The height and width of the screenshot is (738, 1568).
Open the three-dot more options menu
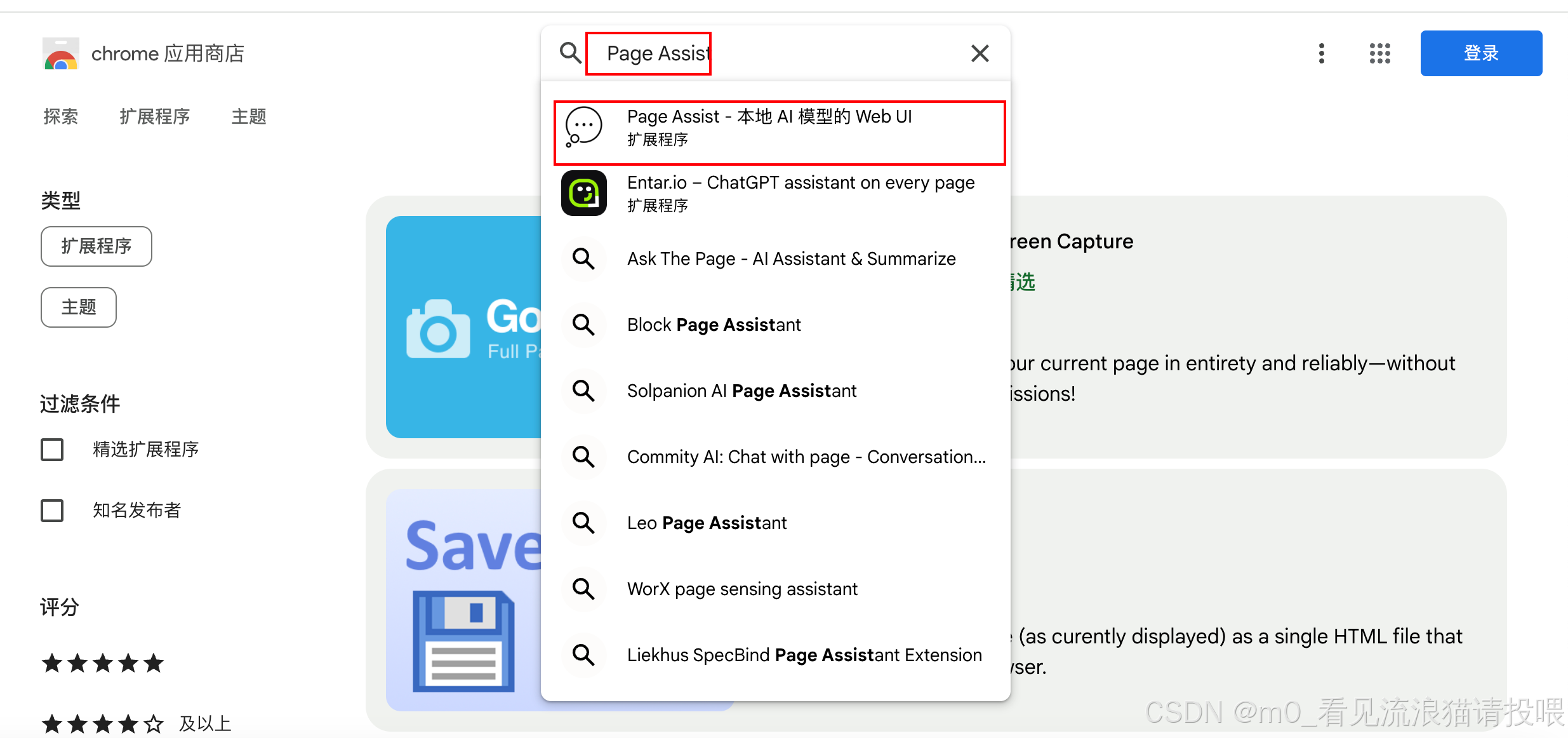click(x=1321, y=53)
